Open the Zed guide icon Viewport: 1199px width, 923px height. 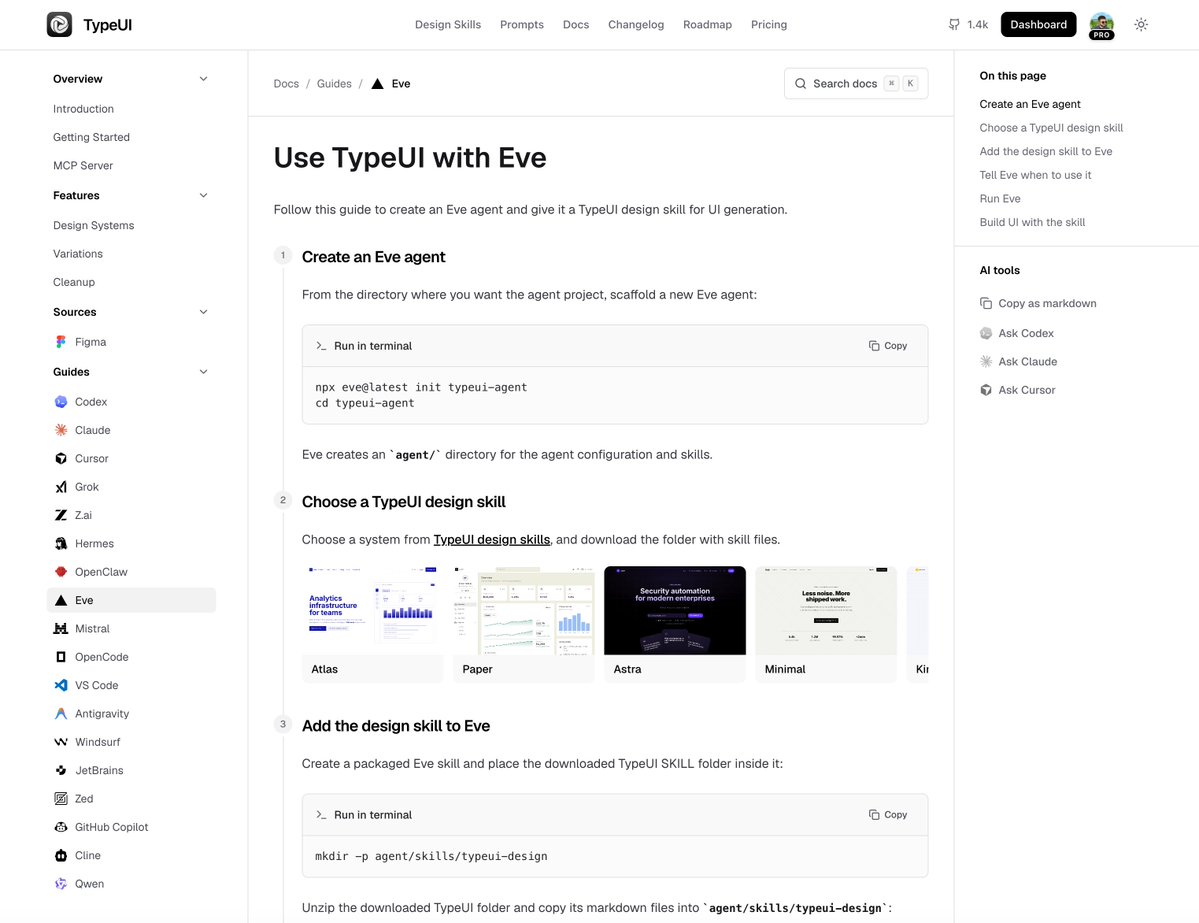[x=61, y=798]
